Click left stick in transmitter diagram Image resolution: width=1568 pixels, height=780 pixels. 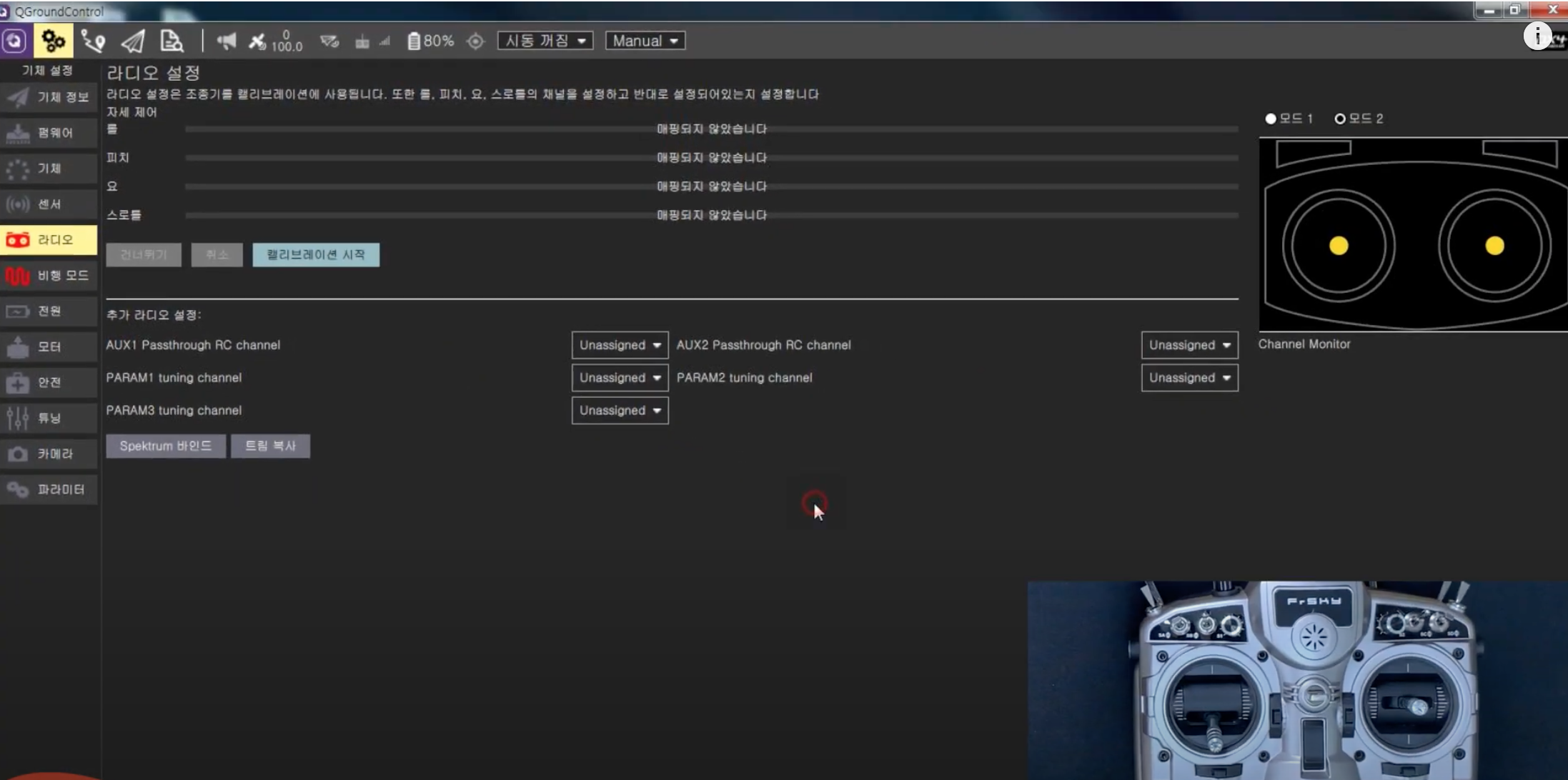[x=1338, y=246]
